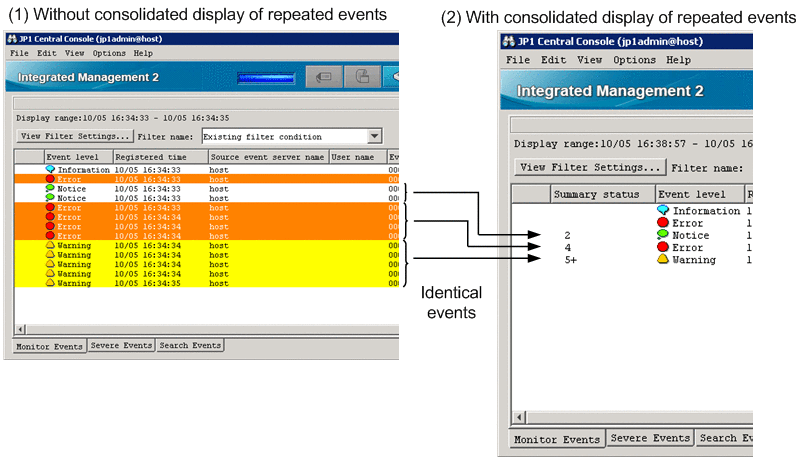
Task: Click the blue progress indicator in left window
Action: [266, 78]
